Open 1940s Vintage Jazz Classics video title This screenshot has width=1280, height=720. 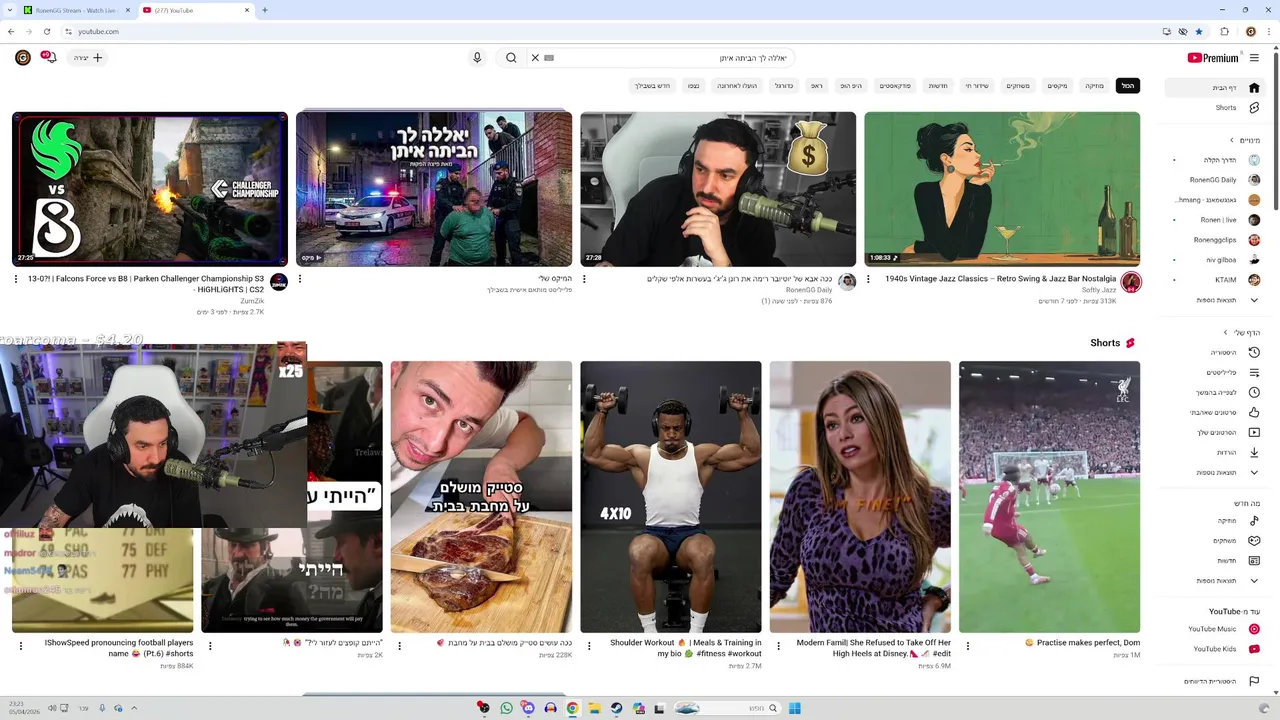pyautogui.click(x=1000, y=279)
